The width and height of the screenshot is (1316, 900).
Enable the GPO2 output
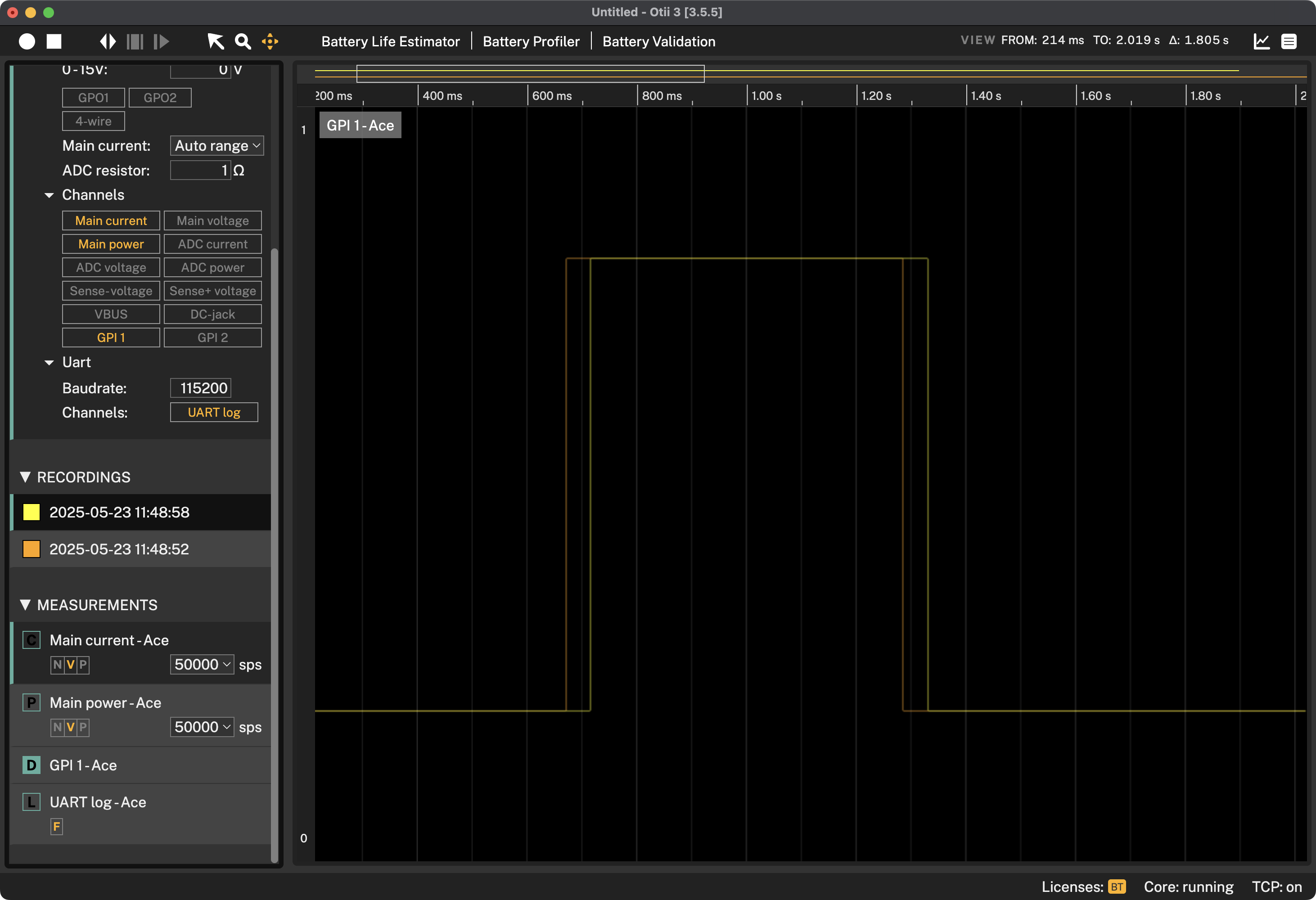(x=160, y=97)
